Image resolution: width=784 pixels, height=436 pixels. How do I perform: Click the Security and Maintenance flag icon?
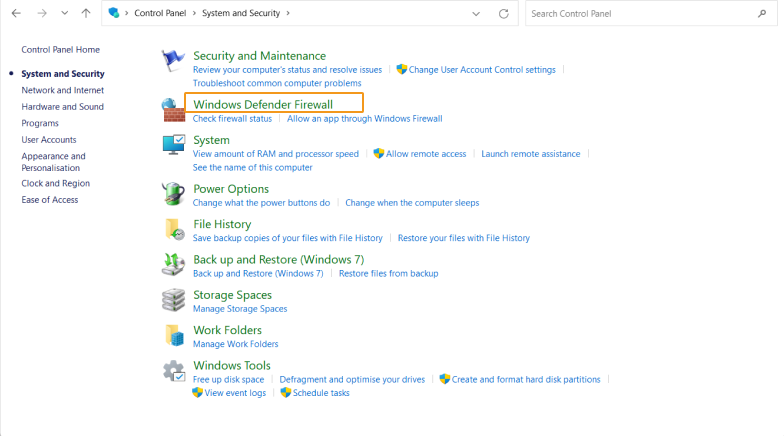pos(174,61)
